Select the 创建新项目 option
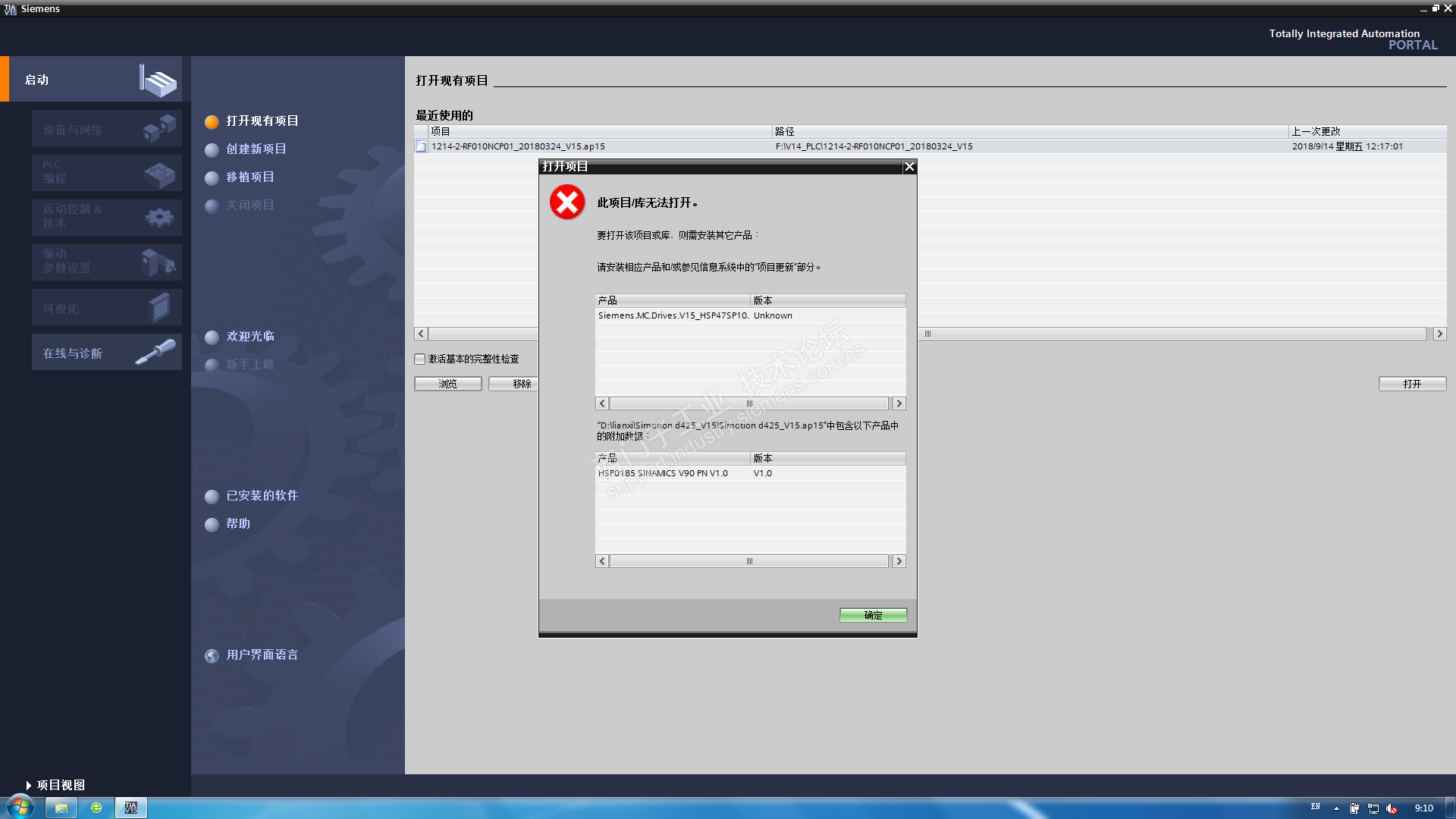The width and height of the screenshot is (1456, 819). [x=256, y=149]
